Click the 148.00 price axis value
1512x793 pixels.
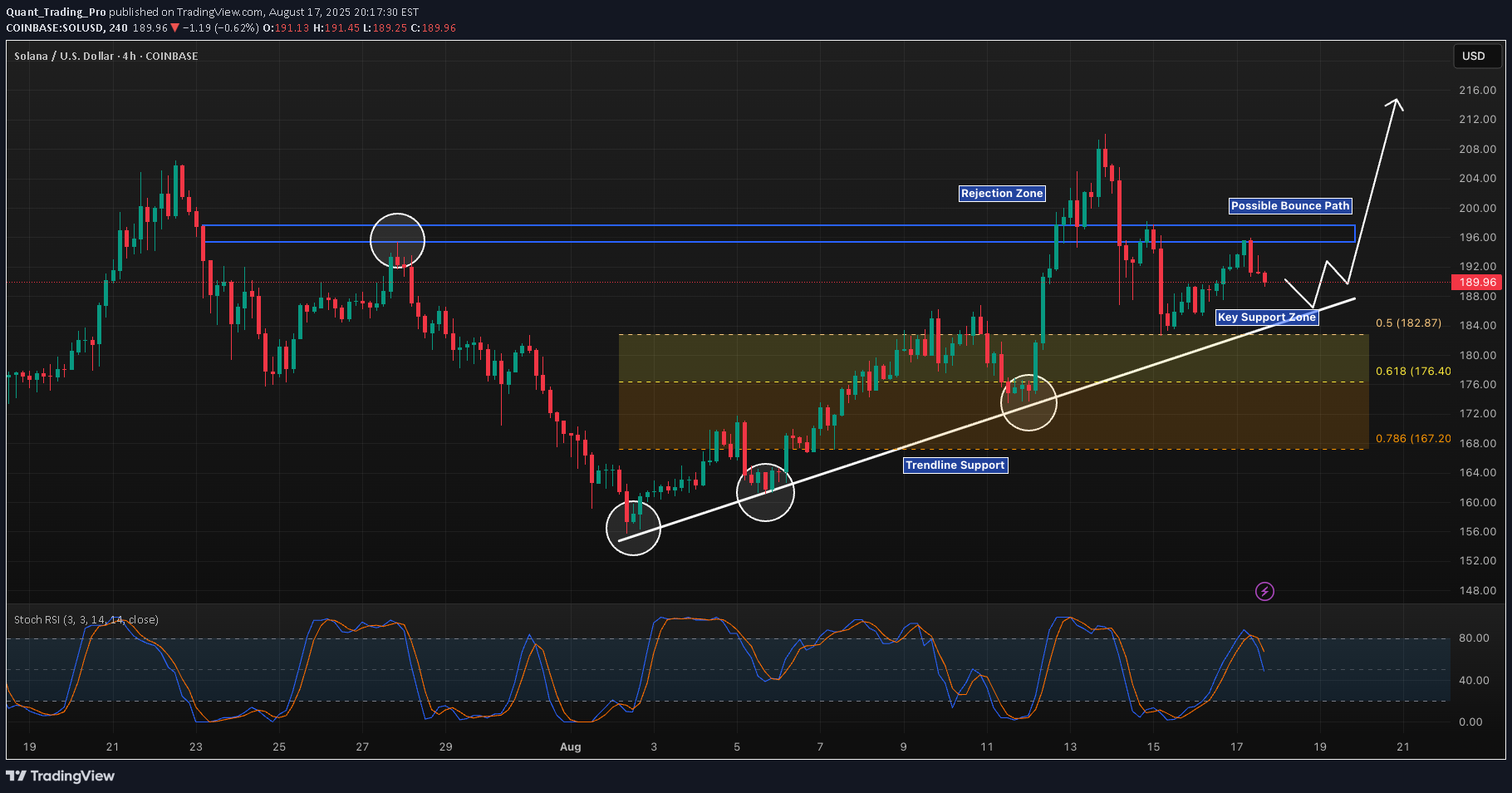pyautogui.click(x=1477, y=590)
